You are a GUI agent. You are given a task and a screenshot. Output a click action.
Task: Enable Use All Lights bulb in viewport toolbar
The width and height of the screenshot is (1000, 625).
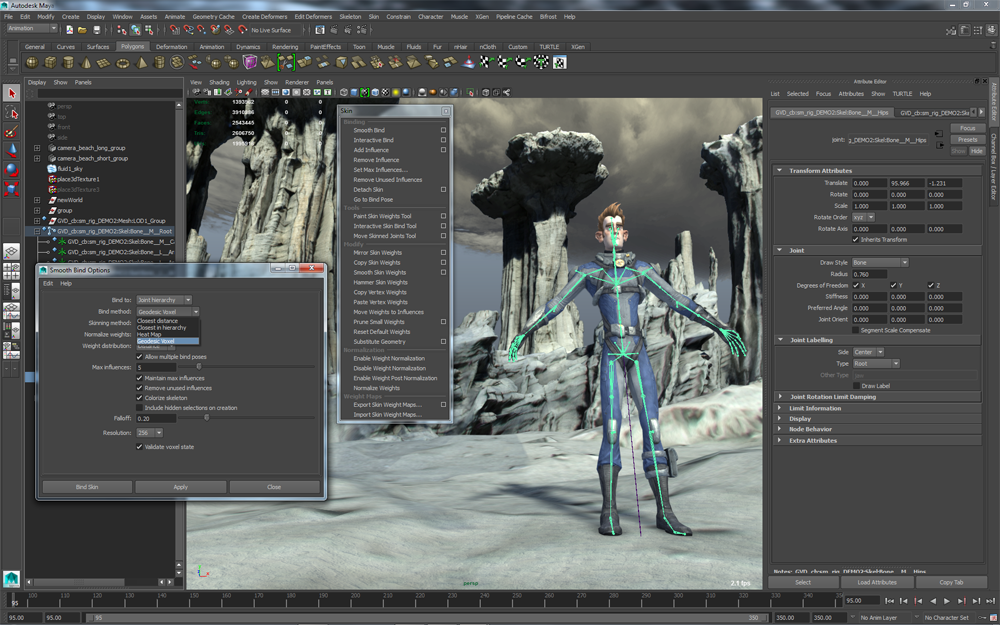click(x=396, y=92)
